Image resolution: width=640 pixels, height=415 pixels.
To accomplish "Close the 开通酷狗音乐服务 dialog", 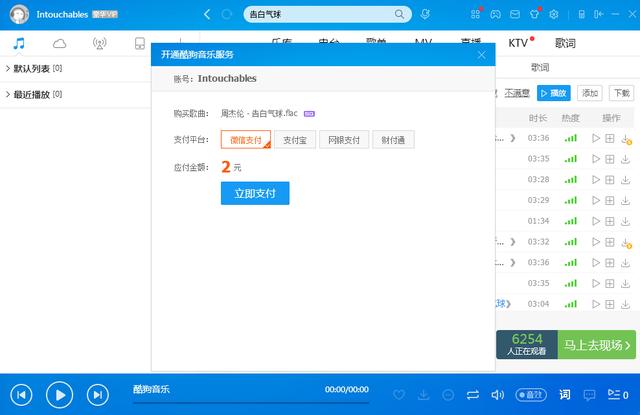I will pos(482,55).
